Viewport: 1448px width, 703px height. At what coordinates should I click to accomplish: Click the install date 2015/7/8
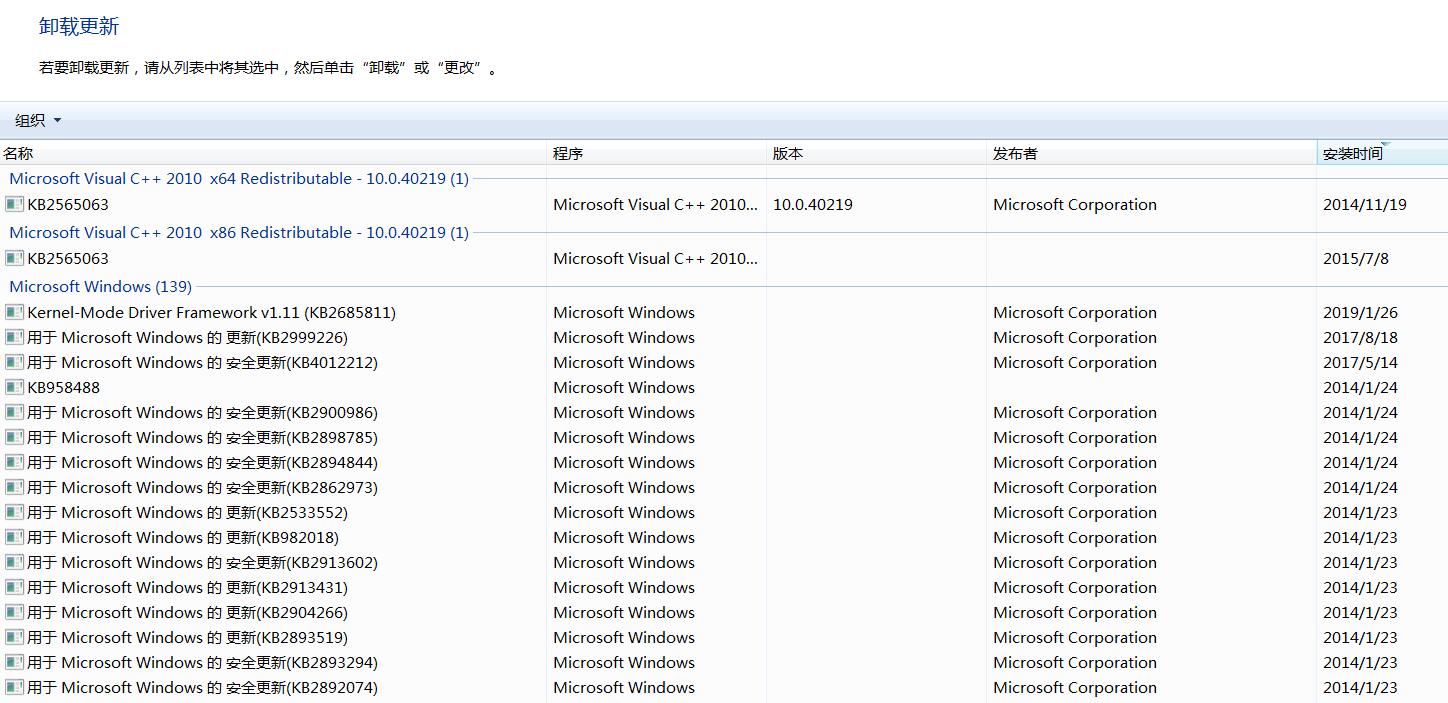click(x=1356, y=258)
